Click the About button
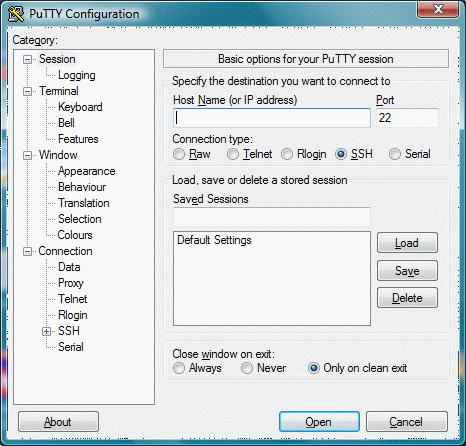 [x=58, y=422]
